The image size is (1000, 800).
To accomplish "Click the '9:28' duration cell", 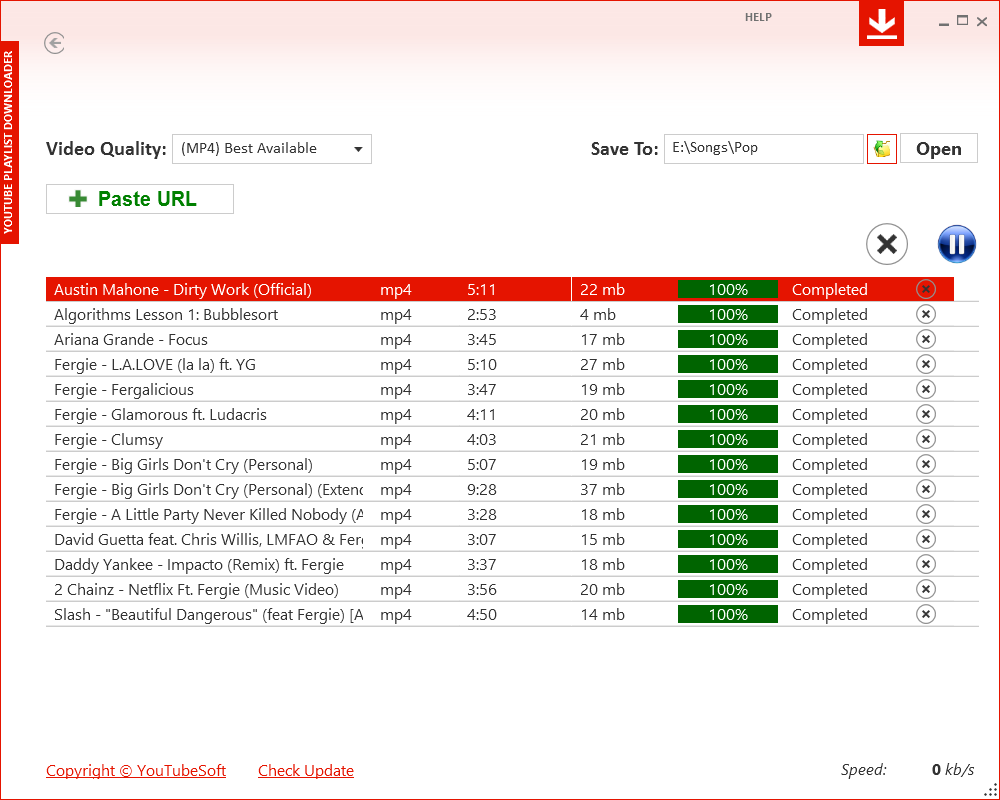I will click(x=482, y=489).
